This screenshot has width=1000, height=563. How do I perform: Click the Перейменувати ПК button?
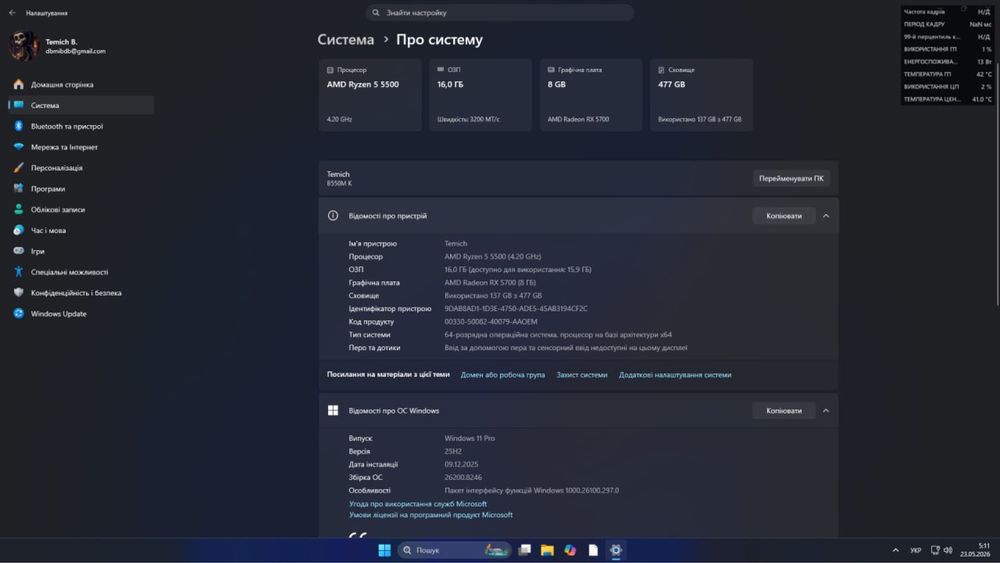coord(791,179)
